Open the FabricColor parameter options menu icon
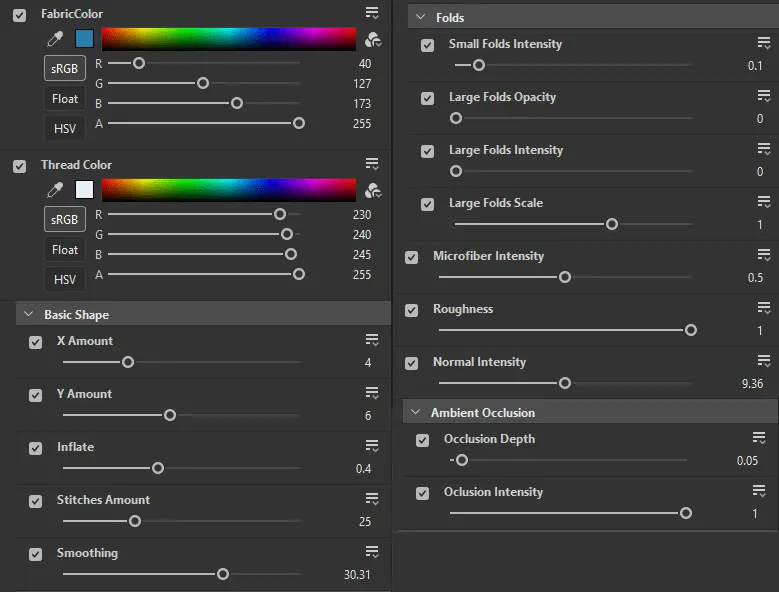This screenshot has height=592, width=779. point(372,13)
